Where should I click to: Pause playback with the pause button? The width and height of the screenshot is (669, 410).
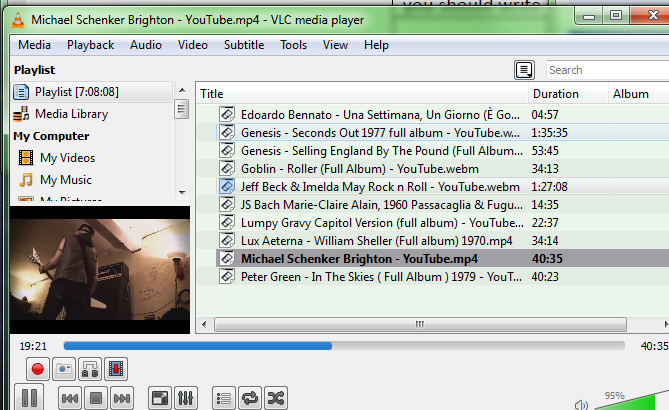coord(29,398)
